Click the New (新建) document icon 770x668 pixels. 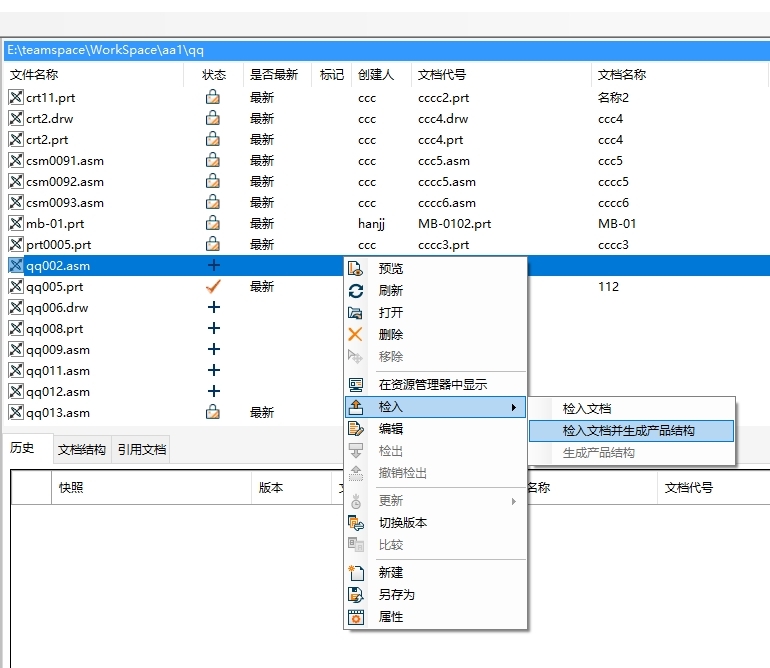(356, 573)
